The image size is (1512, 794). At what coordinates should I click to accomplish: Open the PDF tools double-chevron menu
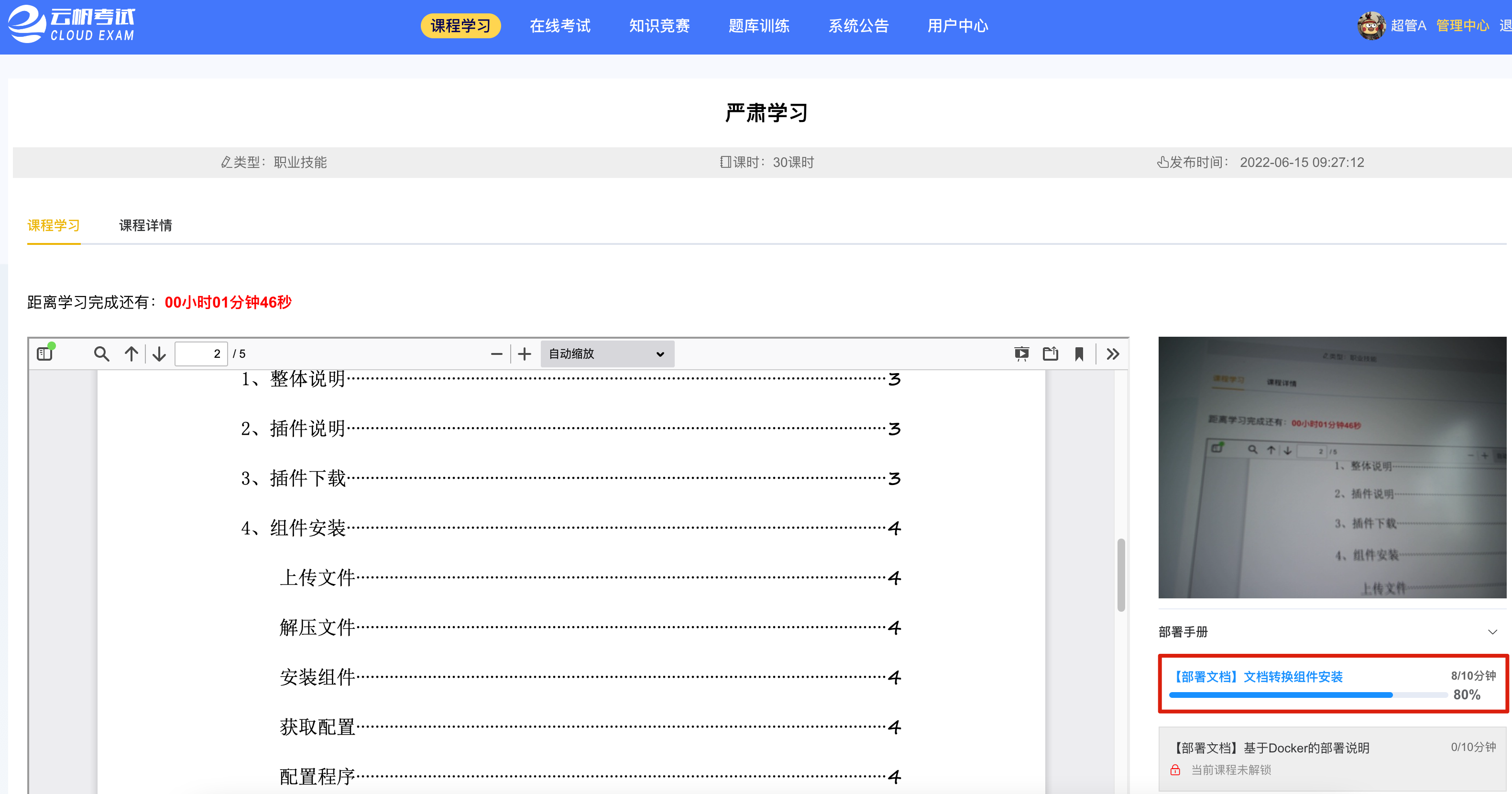(x=1113, y=353)
